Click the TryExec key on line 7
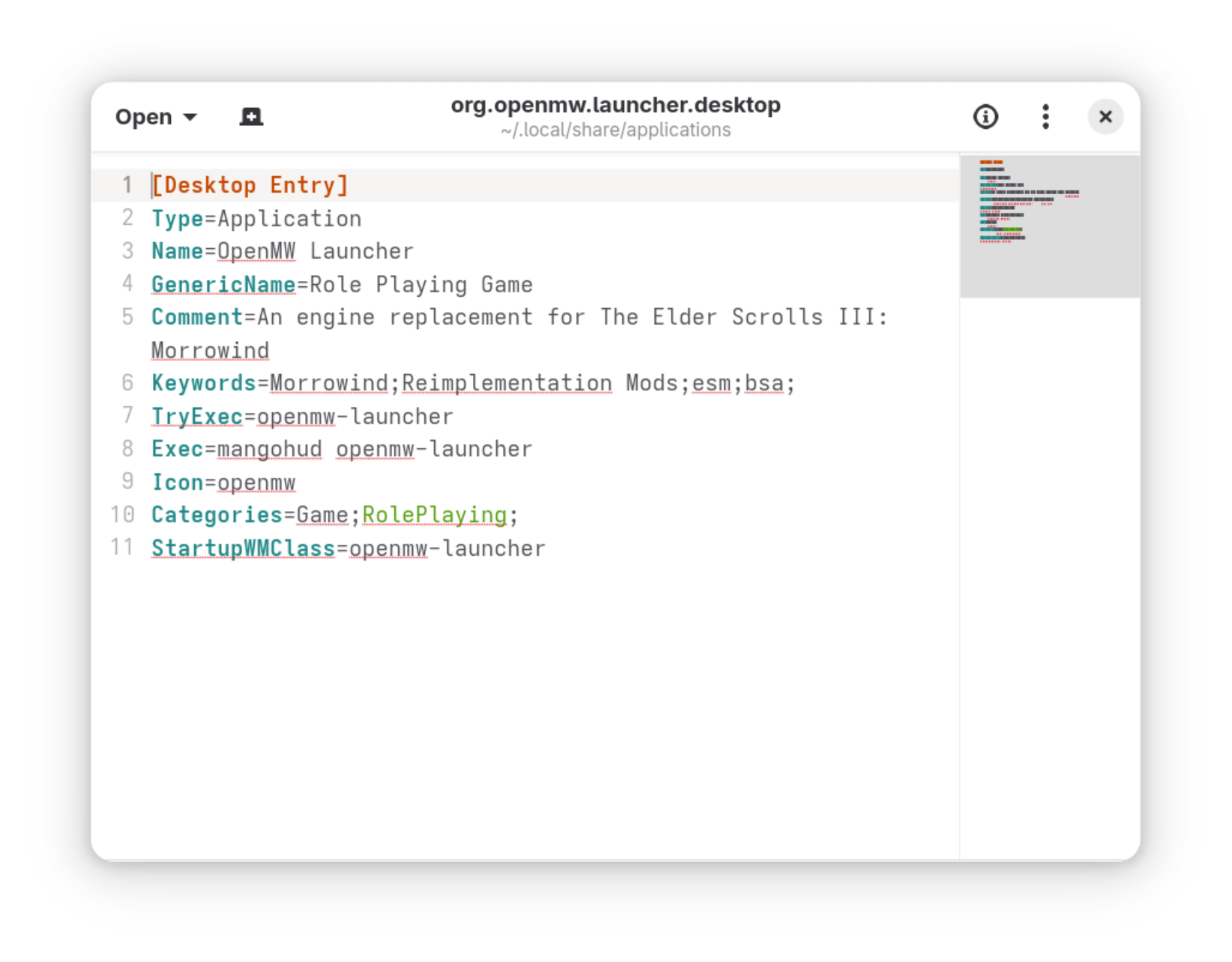The image size is (1232, 962). click(197, 417)
